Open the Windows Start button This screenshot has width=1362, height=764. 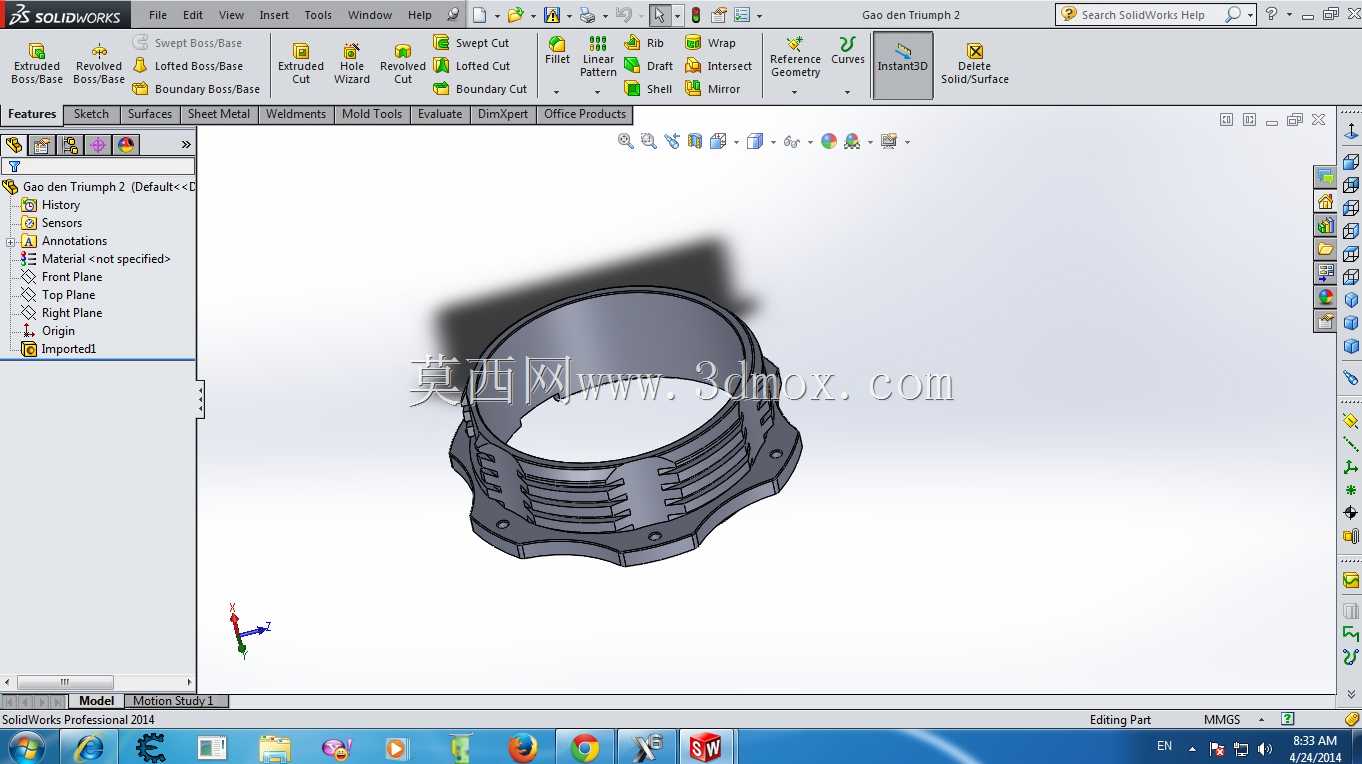click(x=25, y=747)
